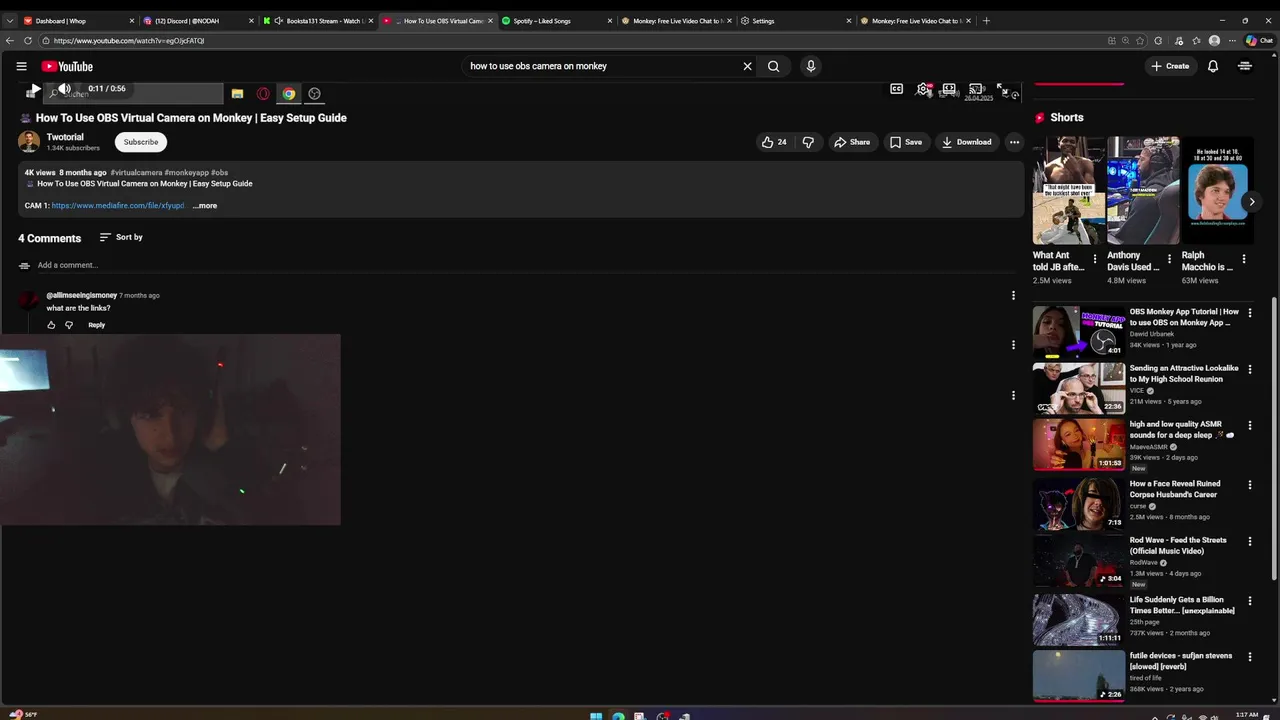Click the Create button on YouTube
The image size is (1280, 720).
(x=1170, y=66)
